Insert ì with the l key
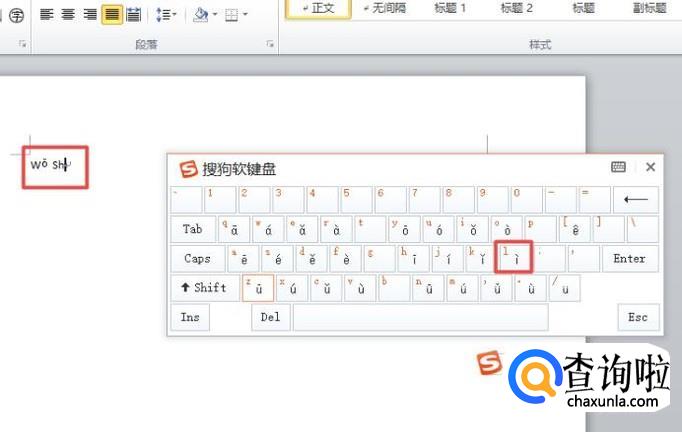The height and width of the screenshot is (432, 682). (514, 258)
